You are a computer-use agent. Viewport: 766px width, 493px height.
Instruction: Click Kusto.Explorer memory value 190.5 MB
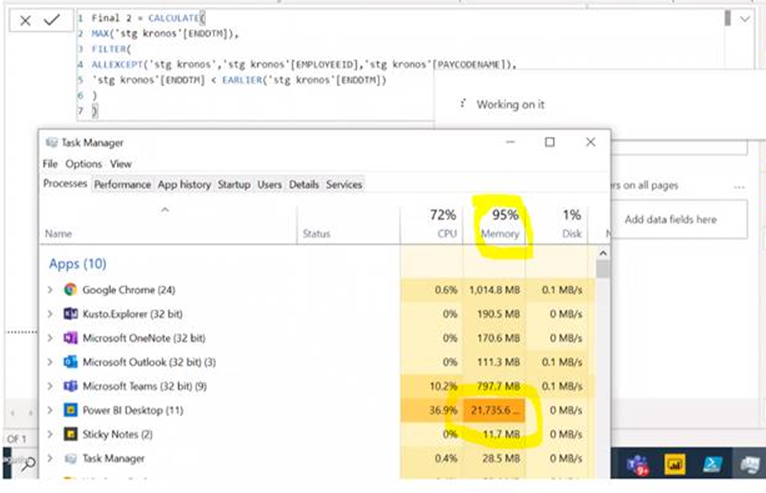[498, 314]
